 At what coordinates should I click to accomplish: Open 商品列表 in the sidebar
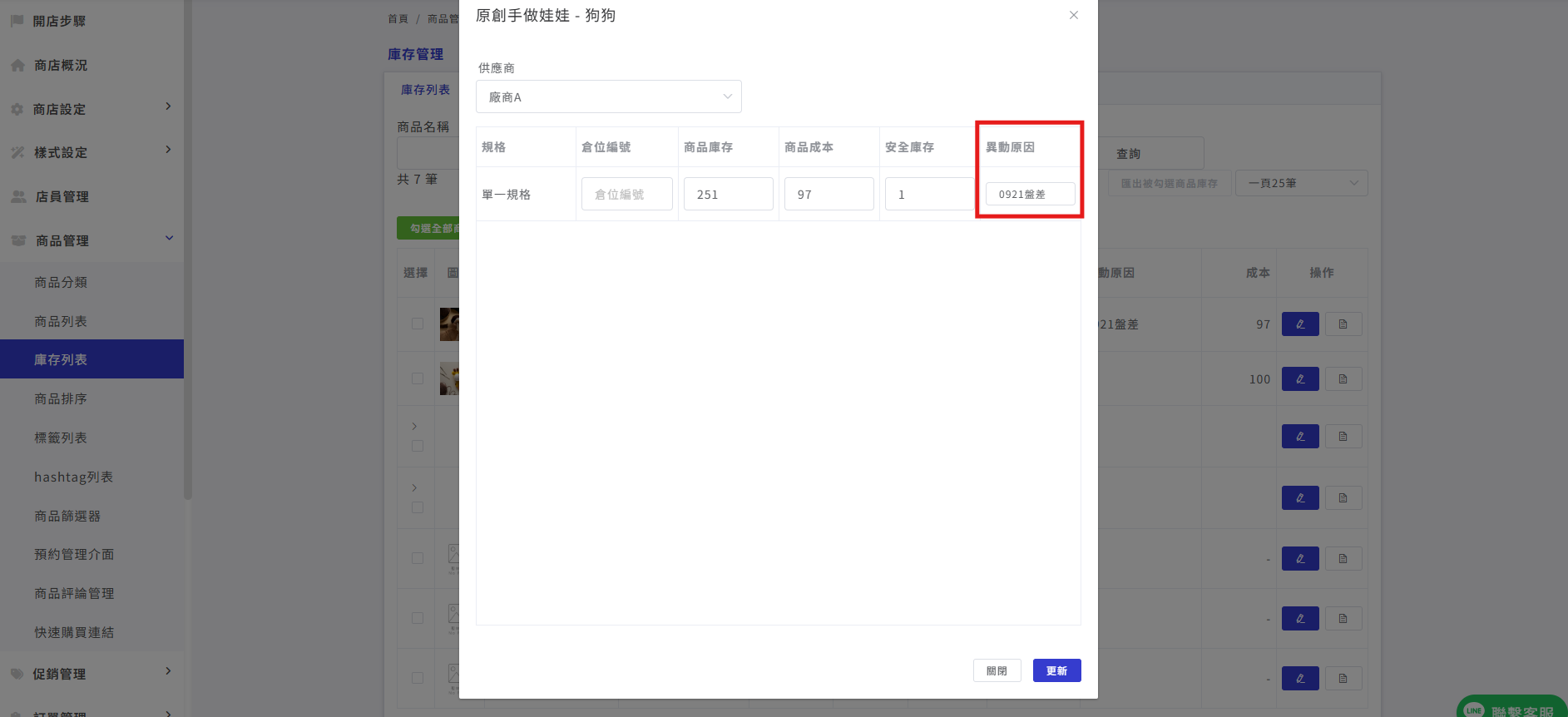click(x=61, y=321)
